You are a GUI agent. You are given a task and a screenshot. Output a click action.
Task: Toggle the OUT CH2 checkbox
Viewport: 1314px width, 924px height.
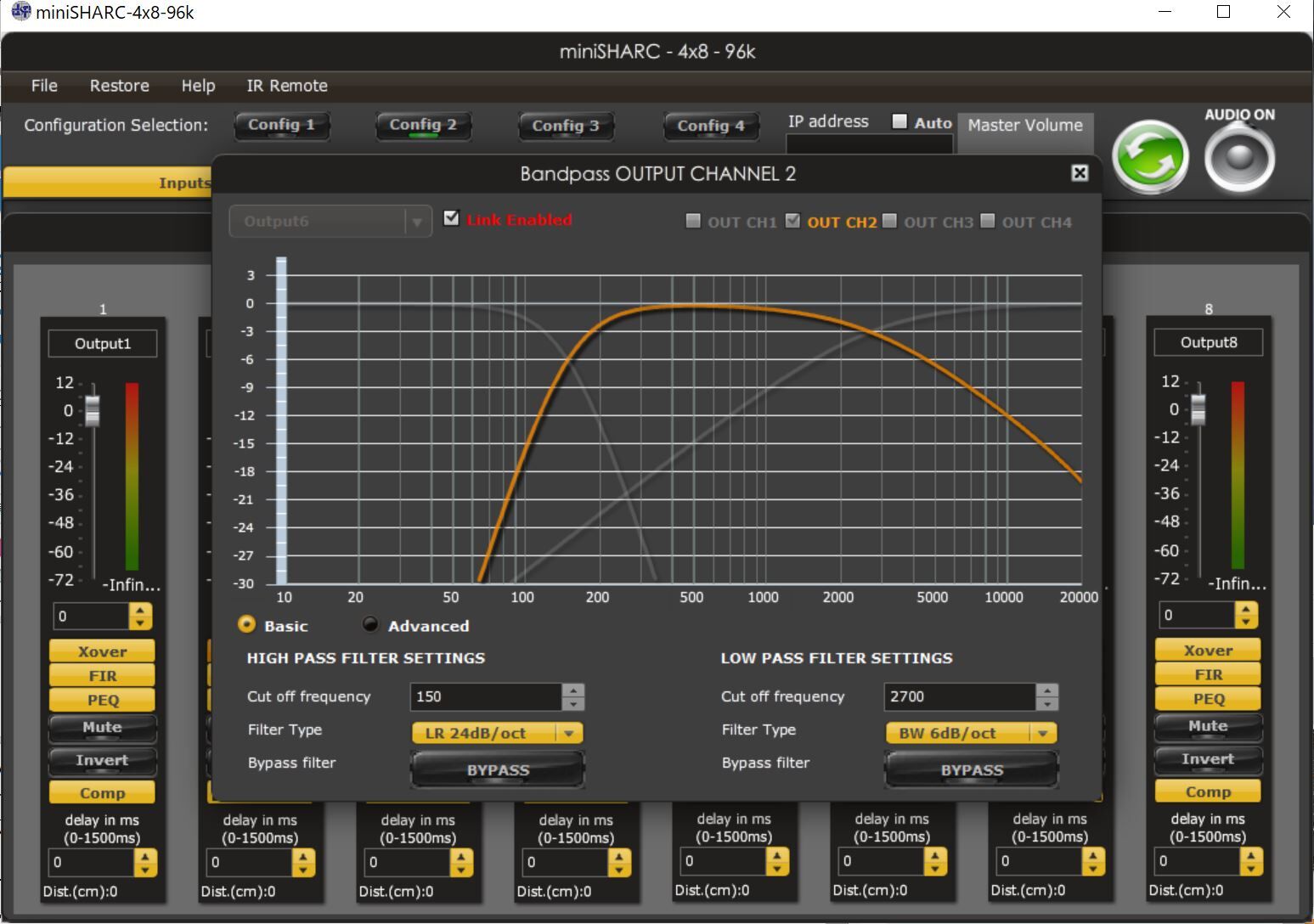pos(792,221)
